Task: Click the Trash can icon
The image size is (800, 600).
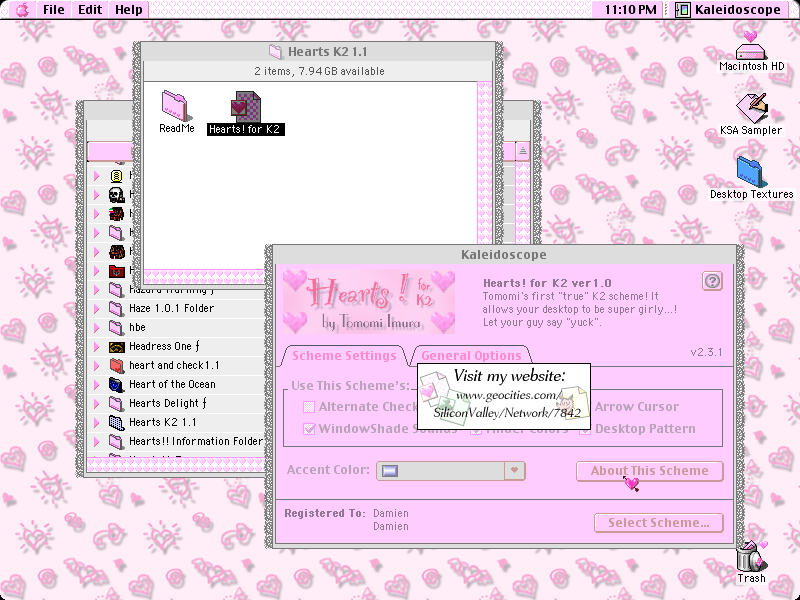Action: (x=751, y=556)
